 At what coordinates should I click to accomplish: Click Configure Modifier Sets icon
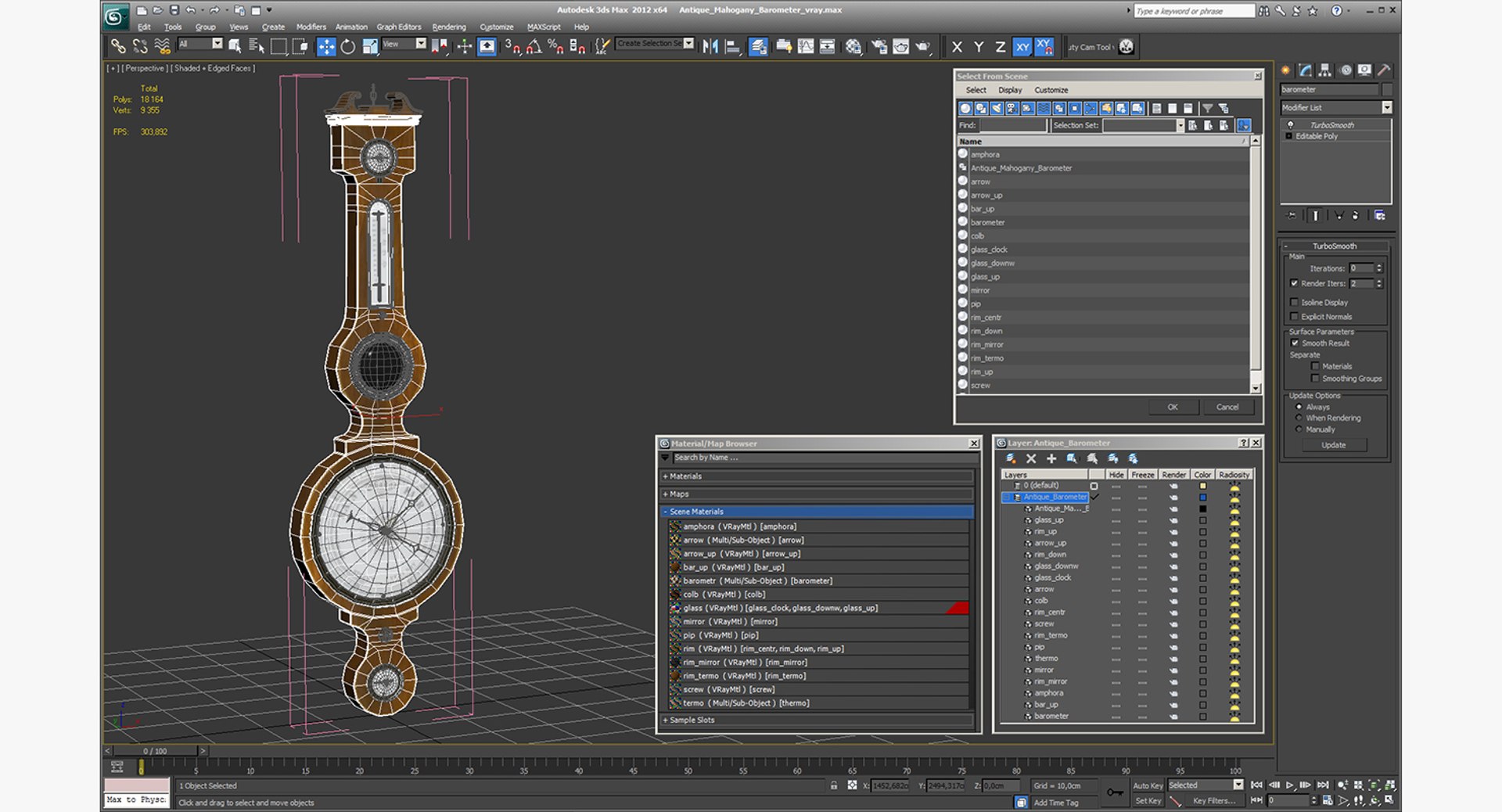point(1380,215)
